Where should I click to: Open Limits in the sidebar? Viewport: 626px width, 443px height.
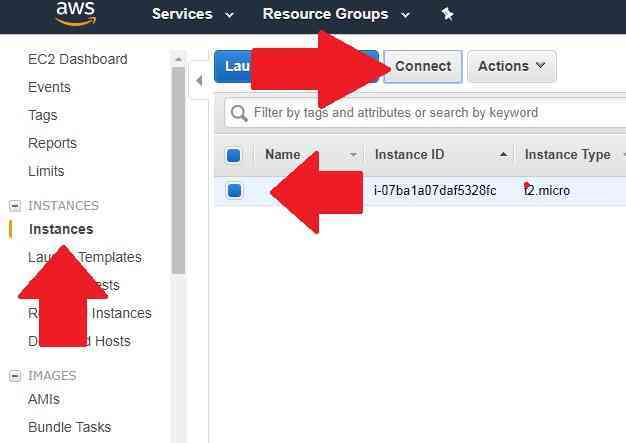tap(46, 171)
